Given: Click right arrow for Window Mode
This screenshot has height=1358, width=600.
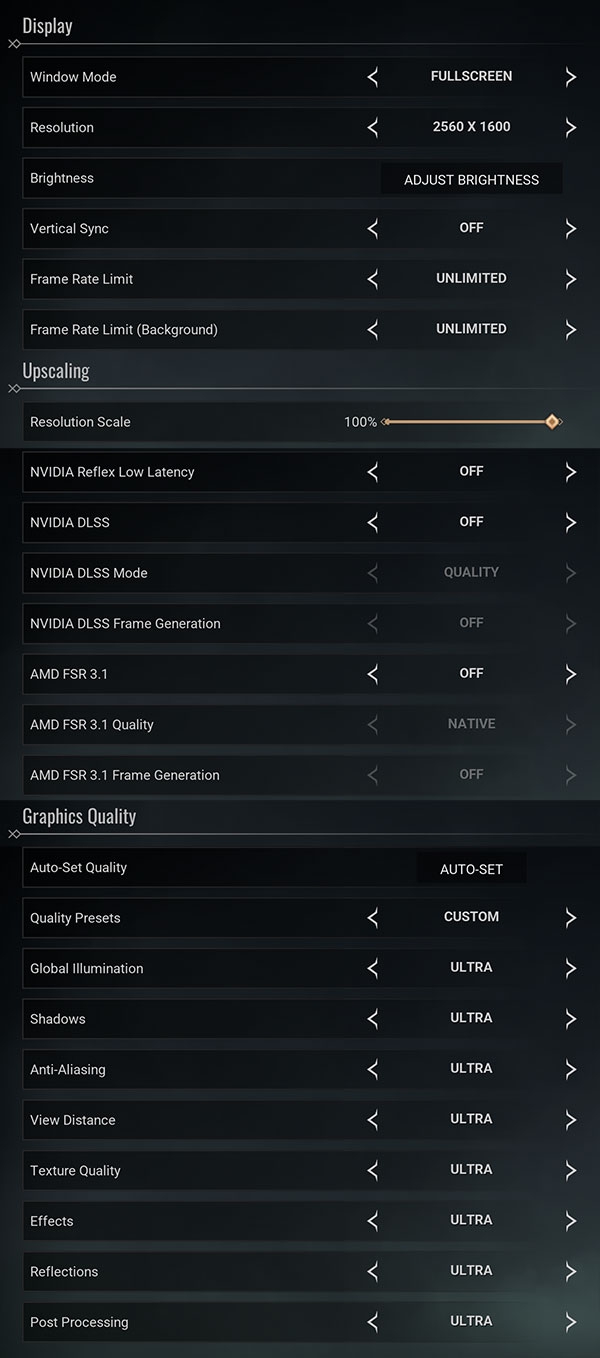Looking at the screenshot, I should click(x=571, y=77).
